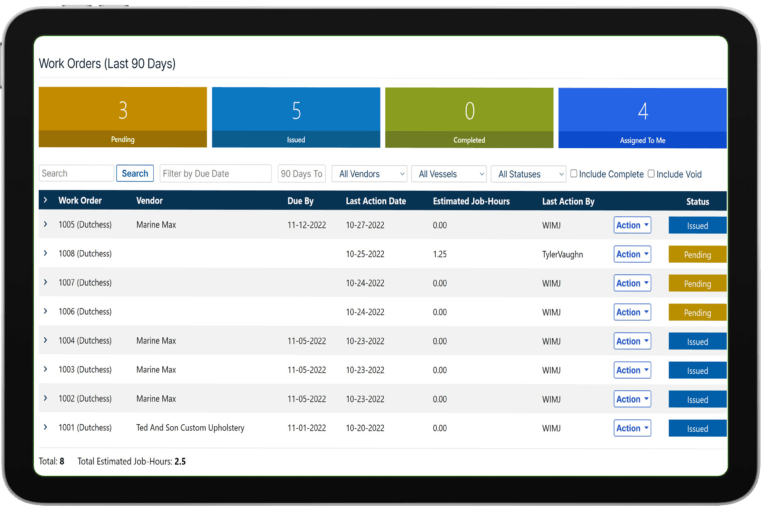Open the All Vendors dropdown
768x515 pixels.
370,174
